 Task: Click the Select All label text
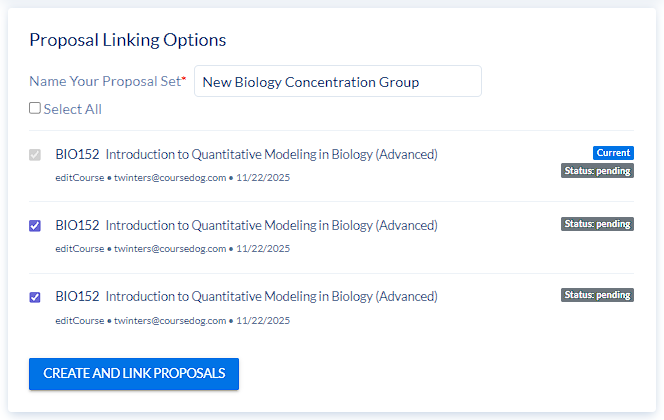72,109
